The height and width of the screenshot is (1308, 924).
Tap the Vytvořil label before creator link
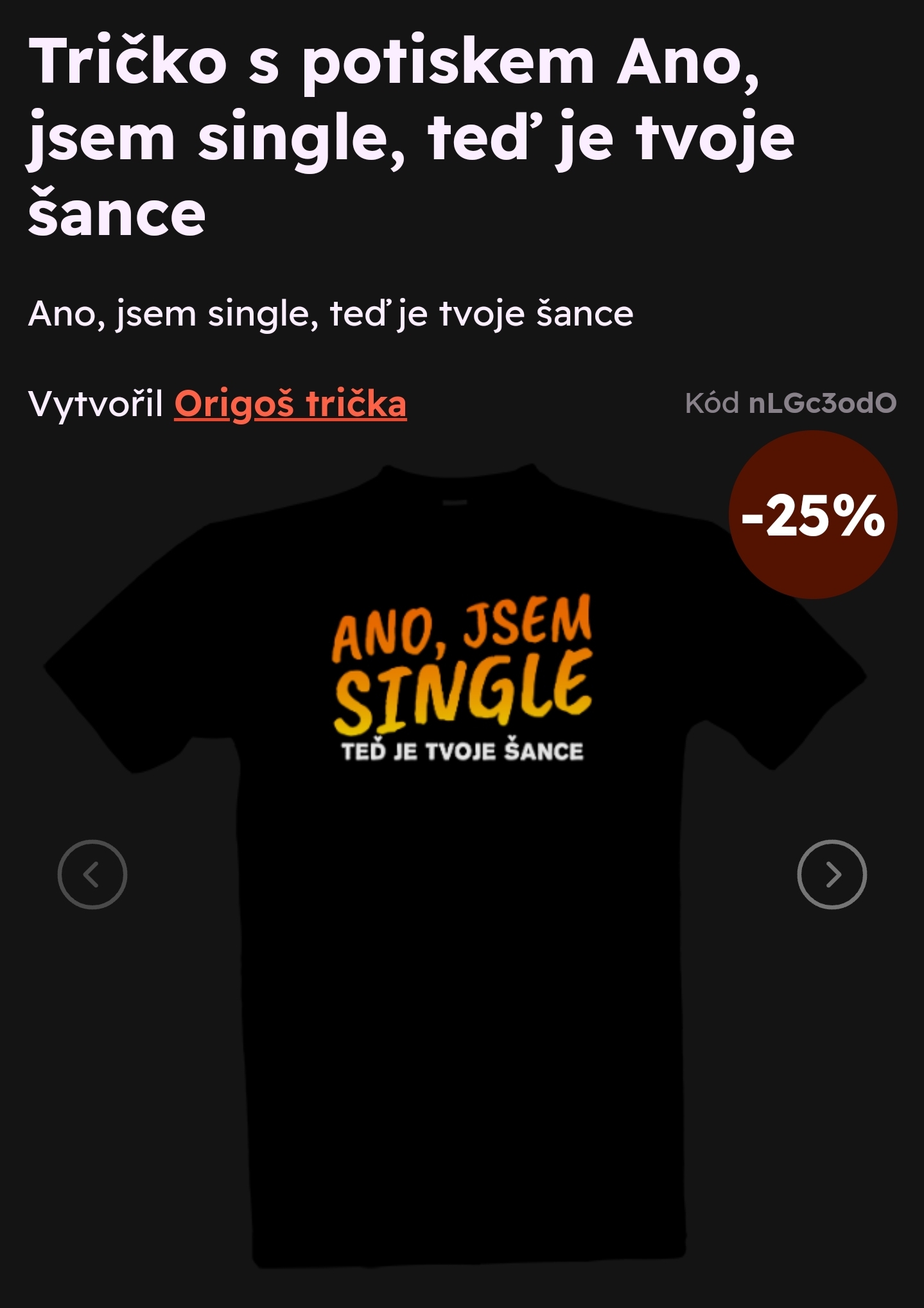point(96,405)
